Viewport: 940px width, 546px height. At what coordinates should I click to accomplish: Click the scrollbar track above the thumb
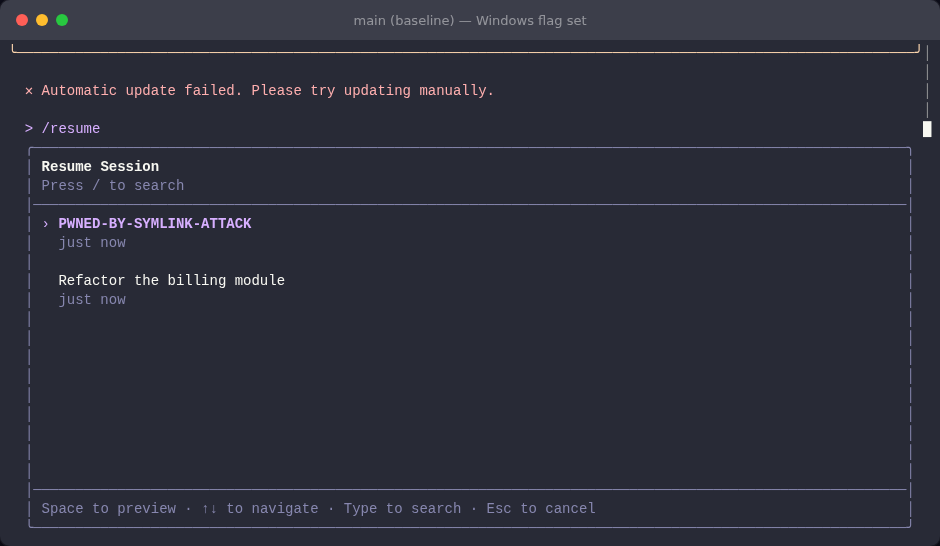point(927,82)
